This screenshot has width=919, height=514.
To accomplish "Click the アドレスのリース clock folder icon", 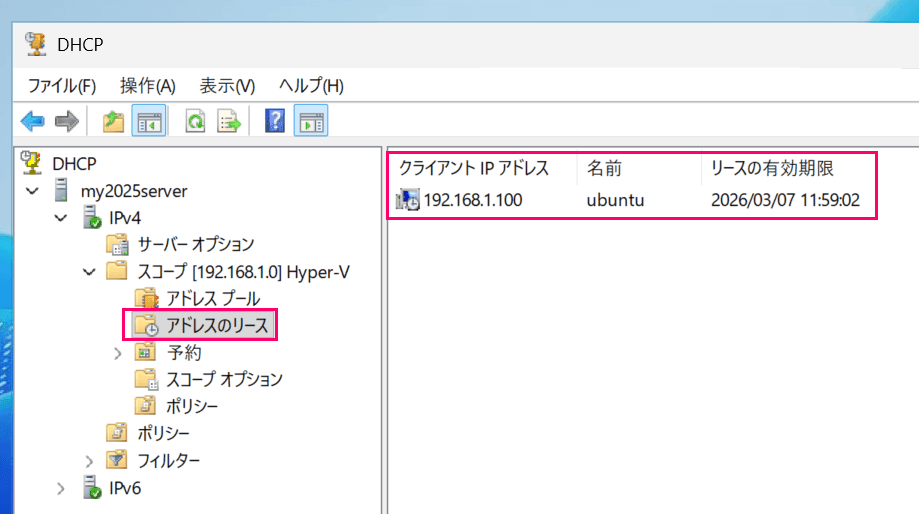I will point(146,325).
